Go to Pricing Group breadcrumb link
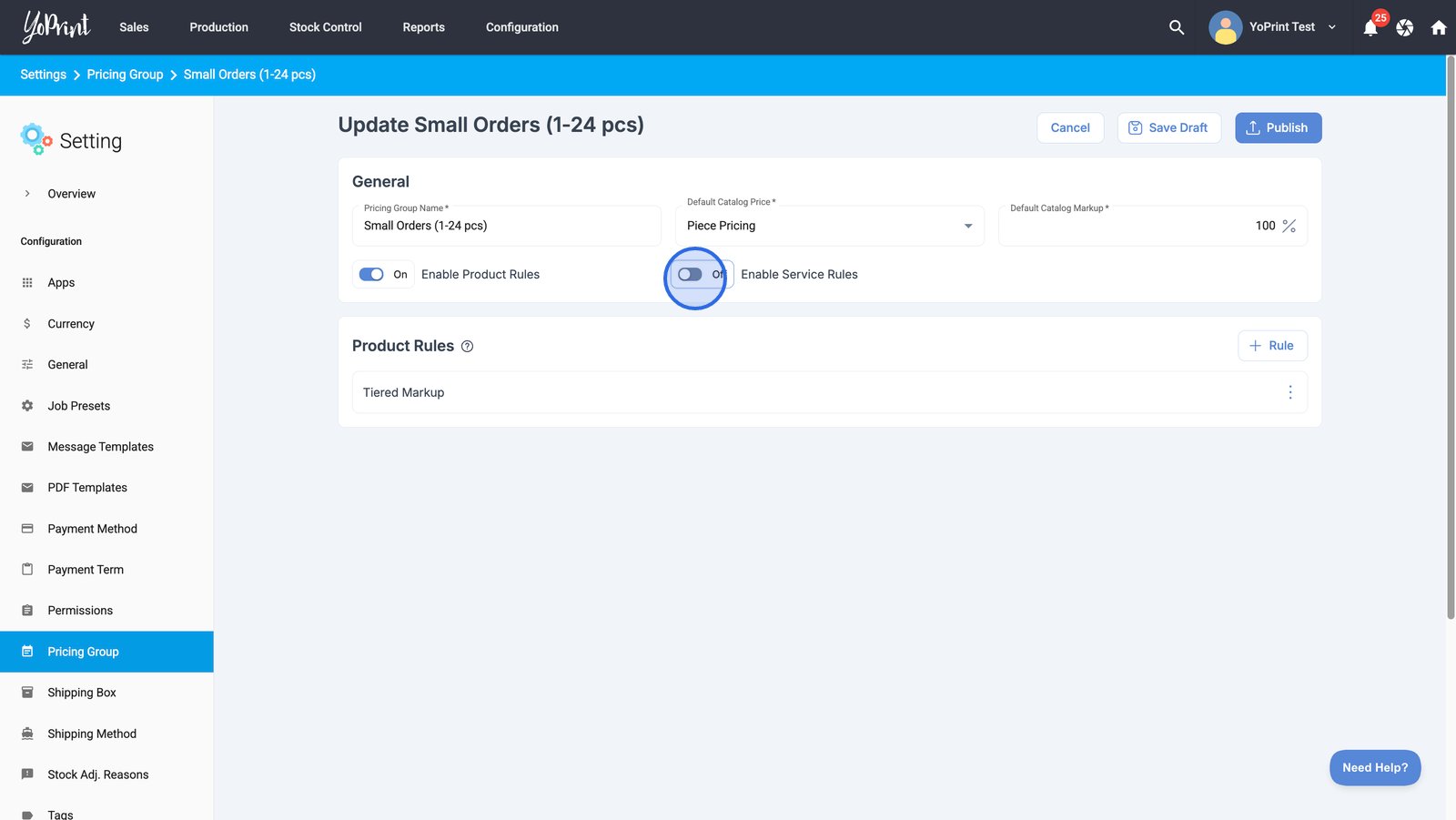The height and width of the screenshot is (820, 1456). point(125,75)
